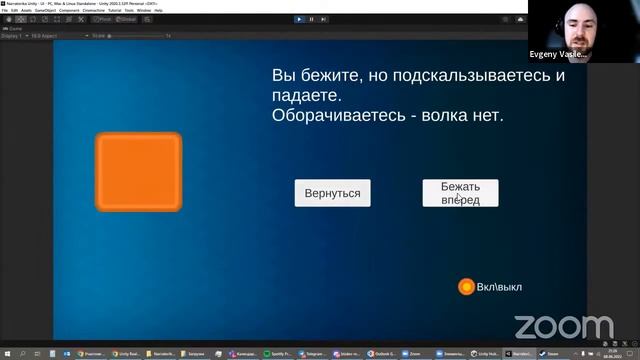Open Task View on the taskbar
The width and height of the screenshot is (640, 360).
tap(37, 354)
